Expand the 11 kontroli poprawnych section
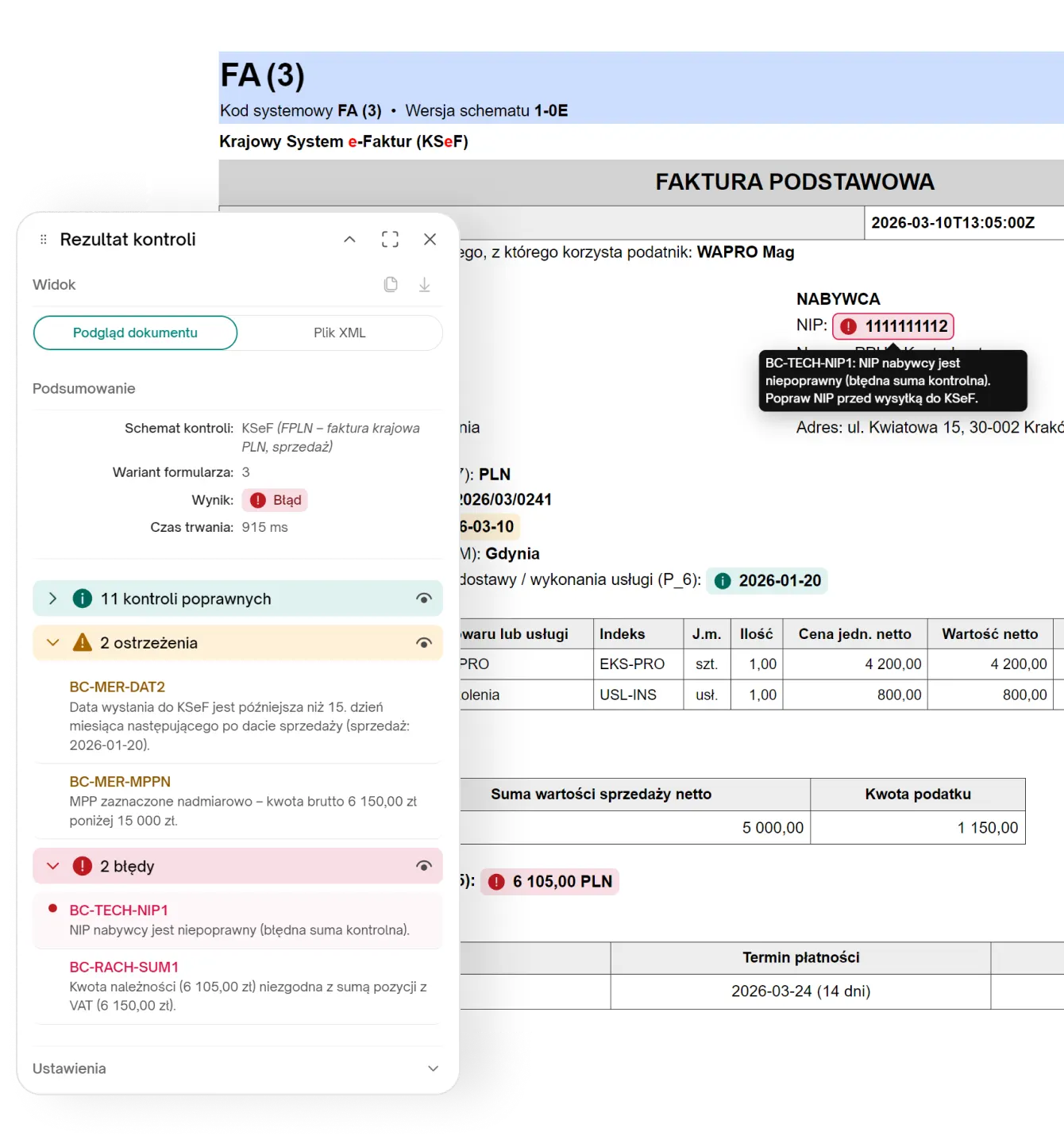 pos(52,598)
